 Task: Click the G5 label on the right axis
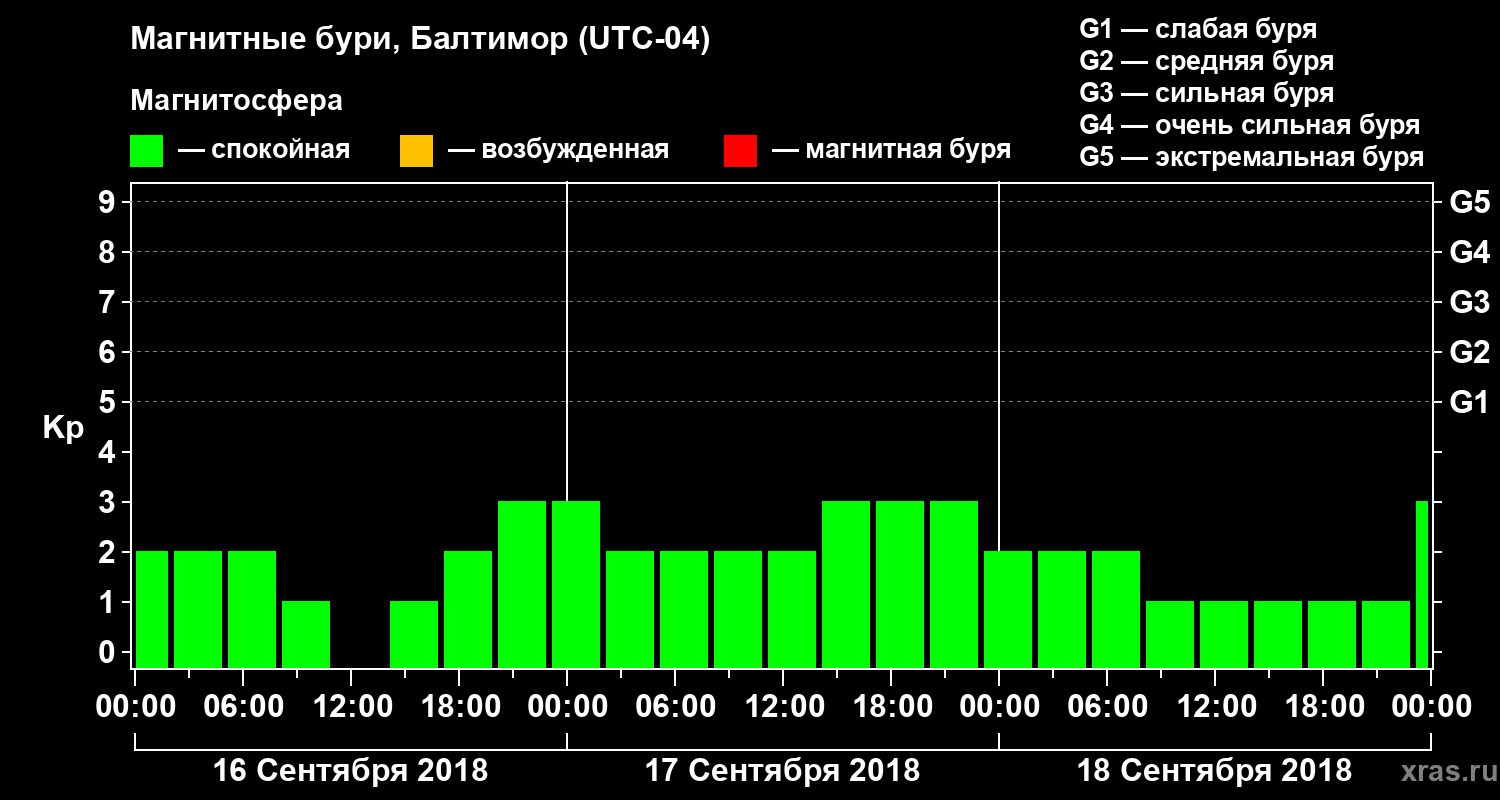pyautogui.click(x=1470, y=202)
